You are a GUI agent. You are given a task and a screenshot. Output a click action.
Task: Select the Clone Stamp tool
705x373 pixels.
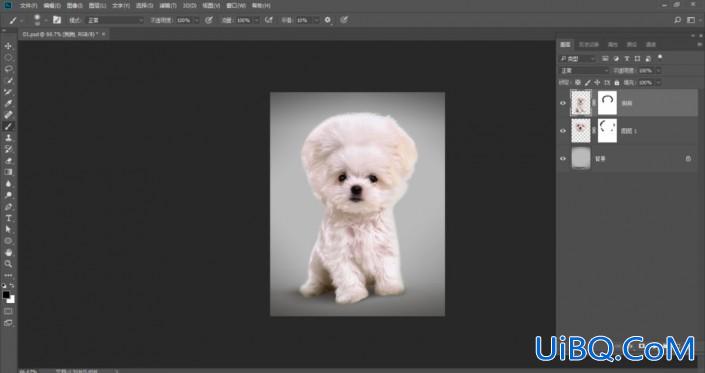pos(8,138)
